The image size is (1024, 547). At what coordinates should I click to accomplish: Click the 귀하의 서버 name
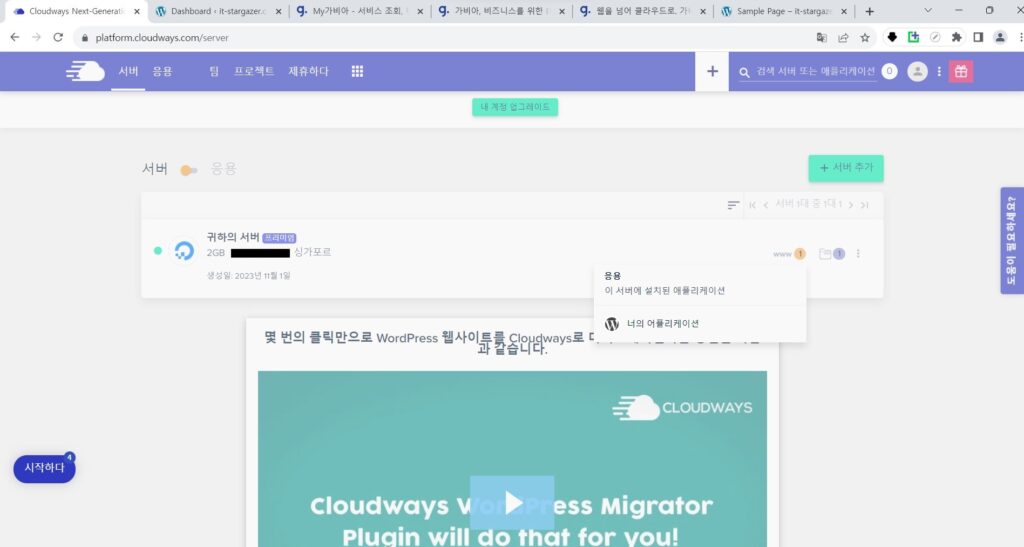233,237
